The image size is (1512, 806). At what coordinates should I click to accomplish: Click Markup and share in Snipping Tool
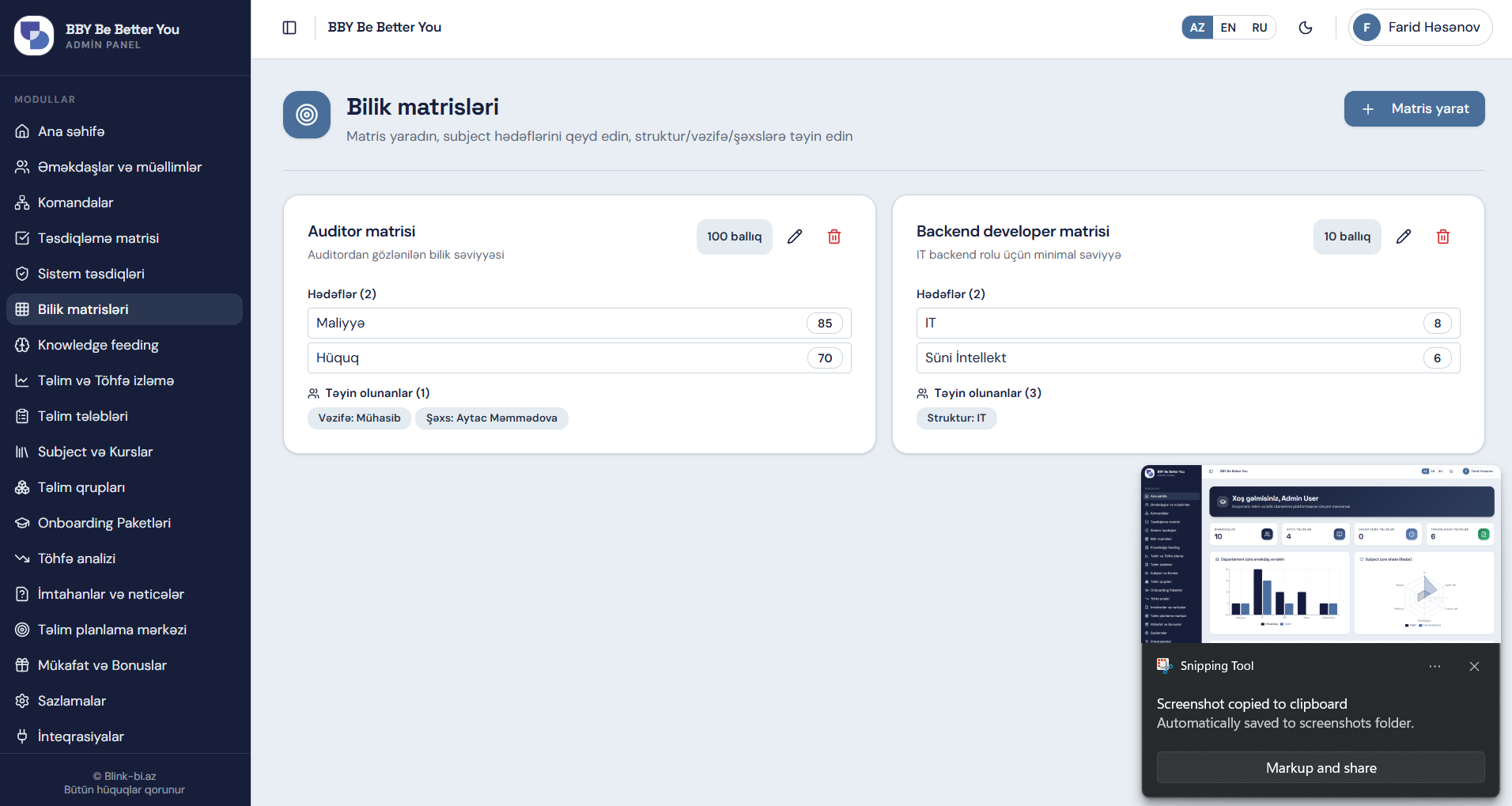[1321, 768]
